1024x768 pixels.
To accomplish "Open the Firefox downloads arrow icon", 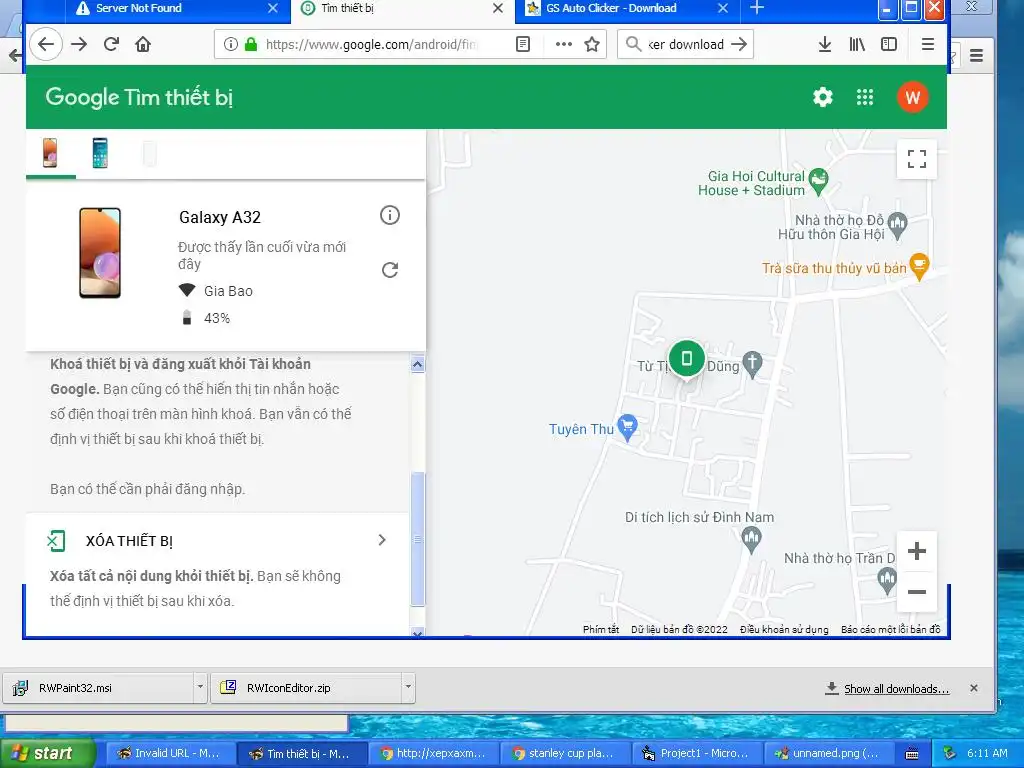I will 825,44.
